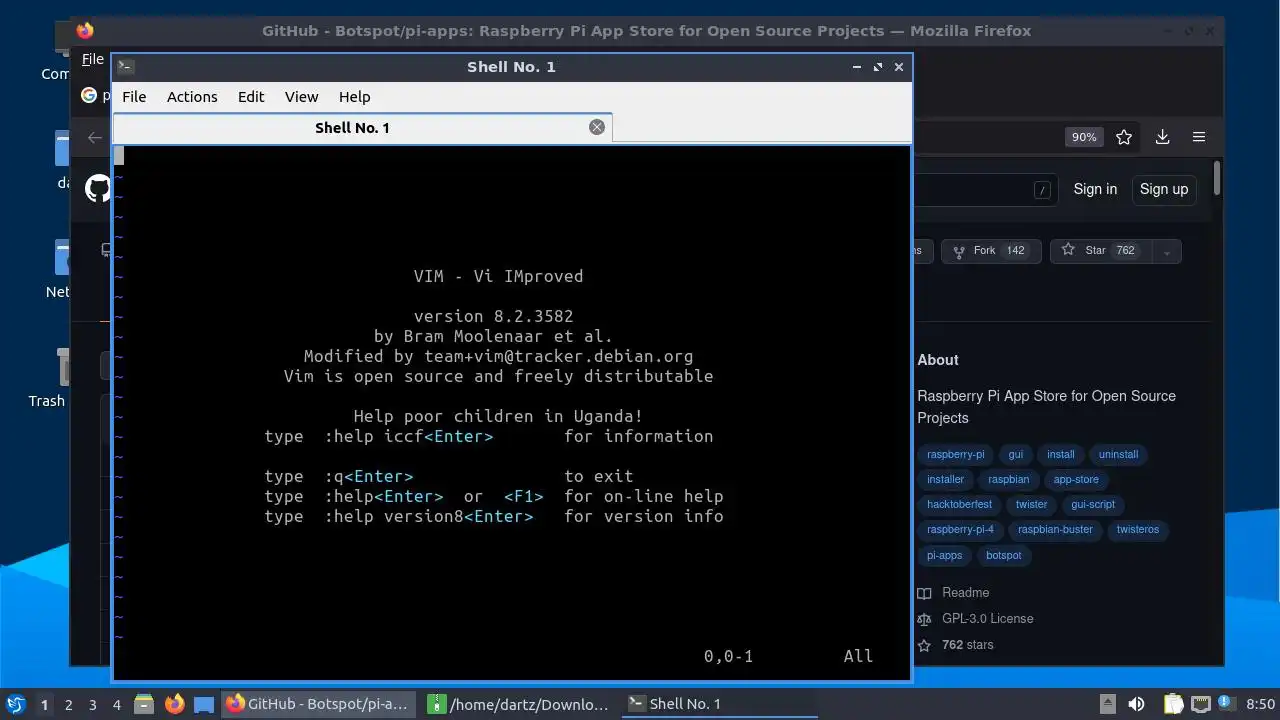Click Firefox downloads arrow icon
The image size is (1280, 720).
tap(1162, 137)
